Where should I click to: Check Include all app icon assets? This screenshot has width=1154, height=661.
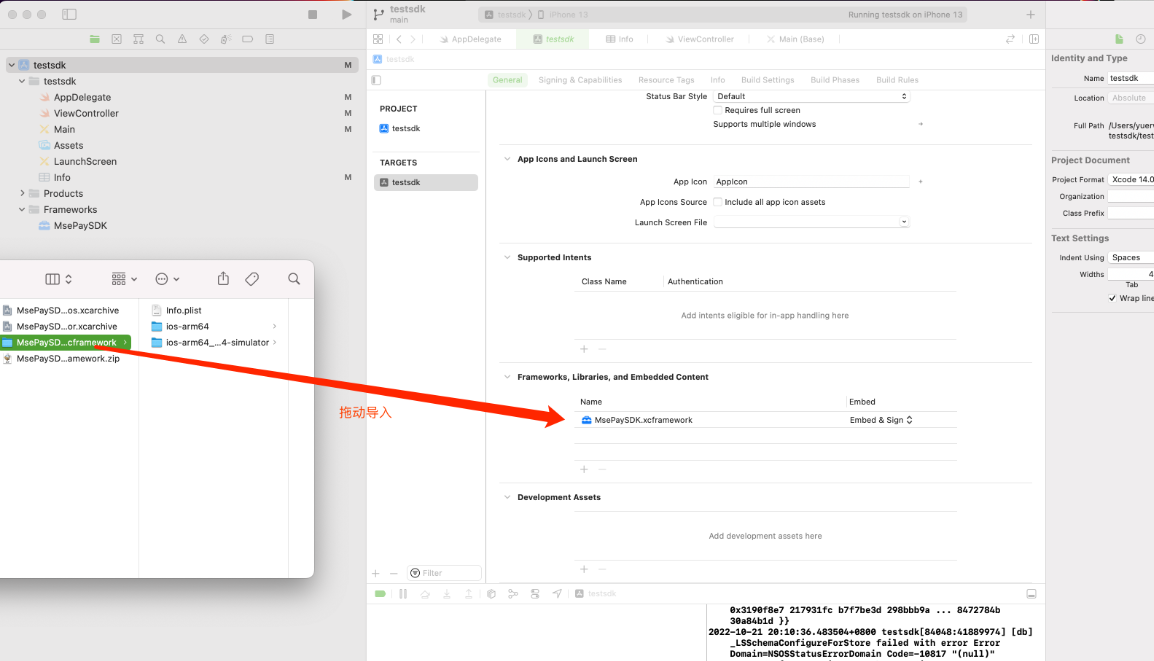point(718,202)
